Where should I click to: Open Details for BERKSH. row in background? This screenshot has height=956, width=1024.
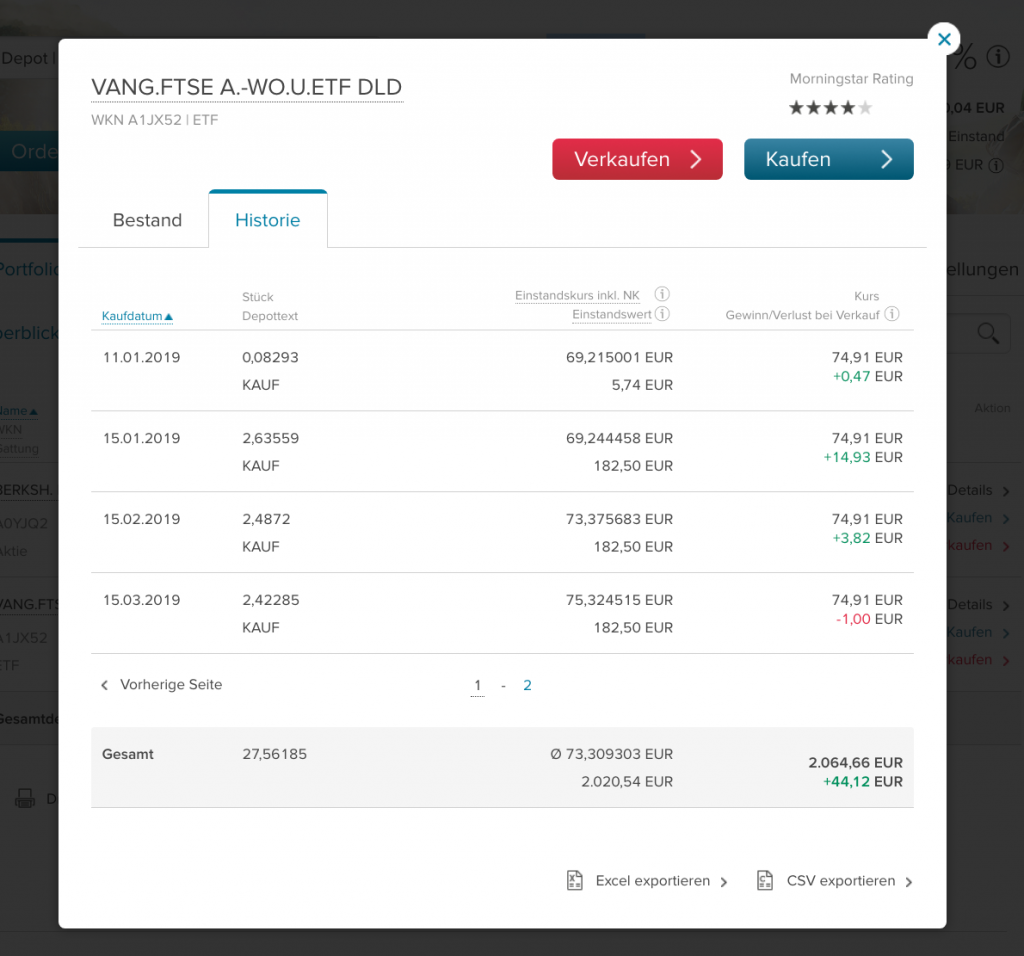coord(978,490)
